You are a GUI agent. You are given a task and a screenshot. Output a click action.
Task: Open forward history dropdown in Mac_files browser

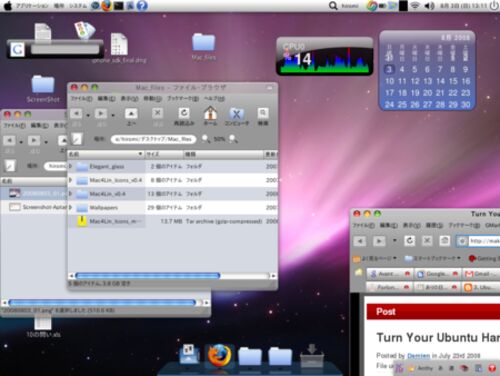(x=113, y=116)
